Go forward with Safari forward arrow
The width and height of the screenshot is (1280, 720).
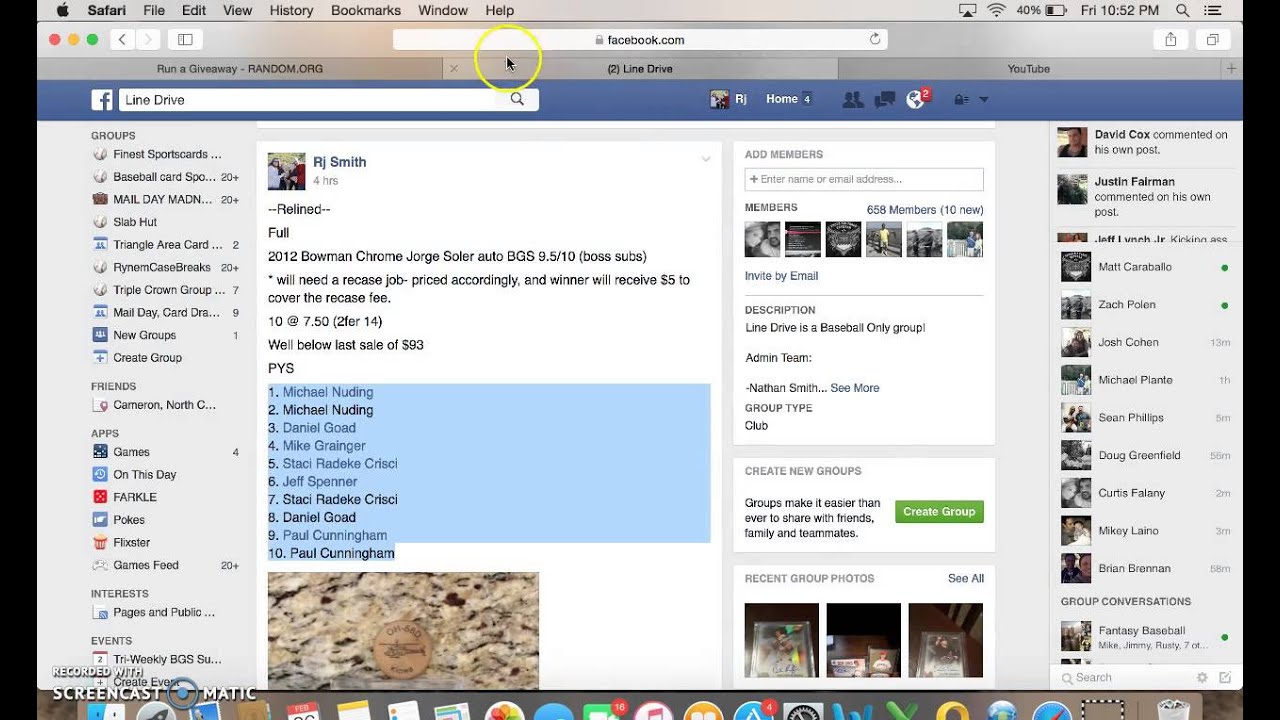click(148, 40)
